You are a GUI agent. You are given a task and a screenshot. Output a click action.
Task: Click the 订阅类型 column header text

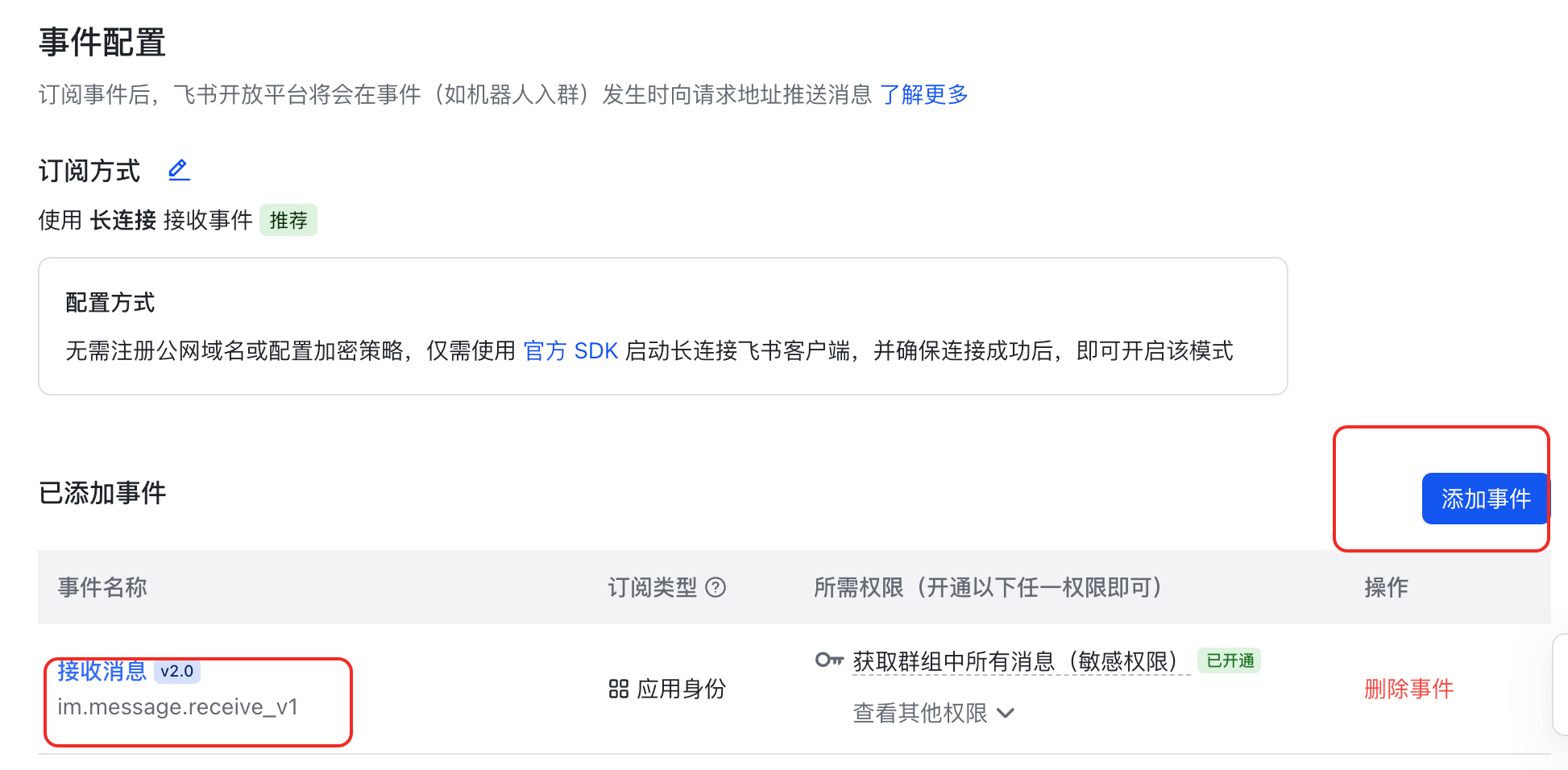pyautogui.click(x=652, y=588)
